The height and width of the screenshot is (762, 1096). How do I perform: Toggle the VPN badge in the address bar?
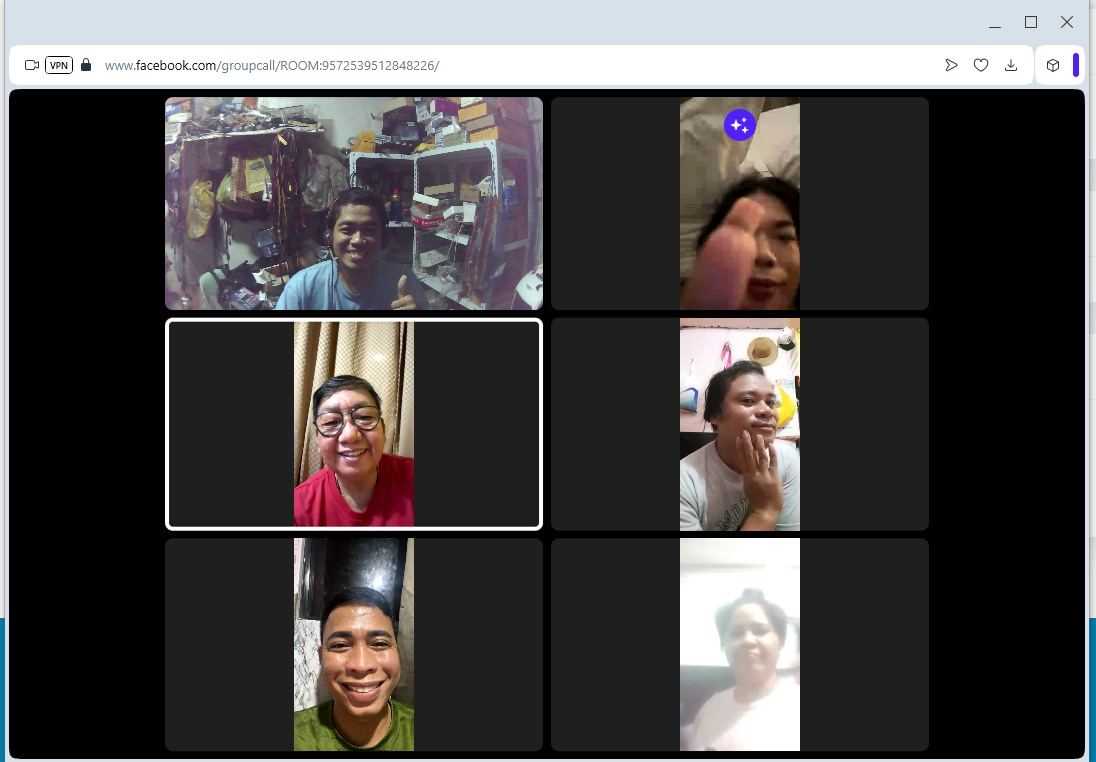click(59, 65)
